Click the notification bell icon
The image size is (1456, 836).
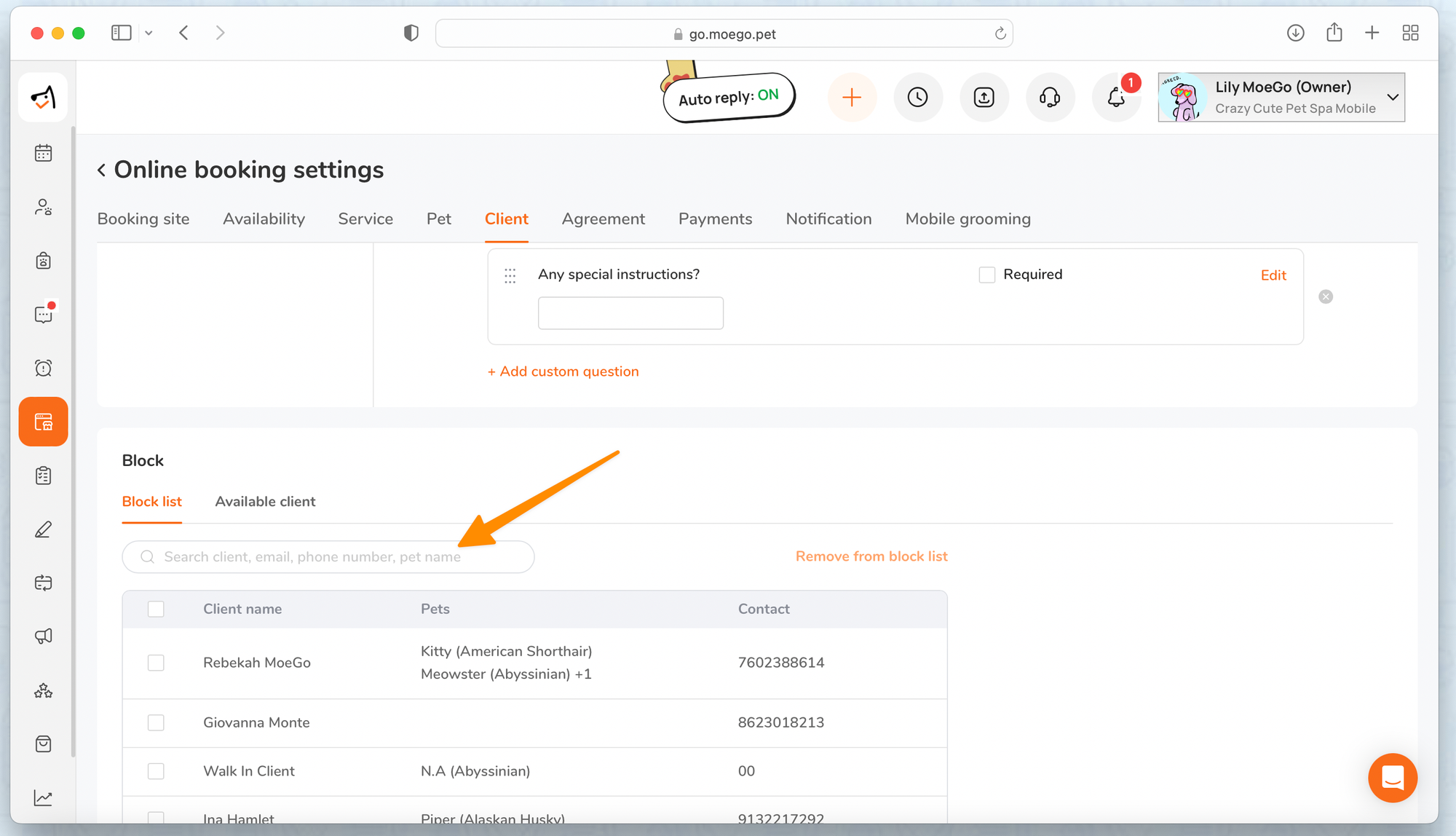point(1116,97)
